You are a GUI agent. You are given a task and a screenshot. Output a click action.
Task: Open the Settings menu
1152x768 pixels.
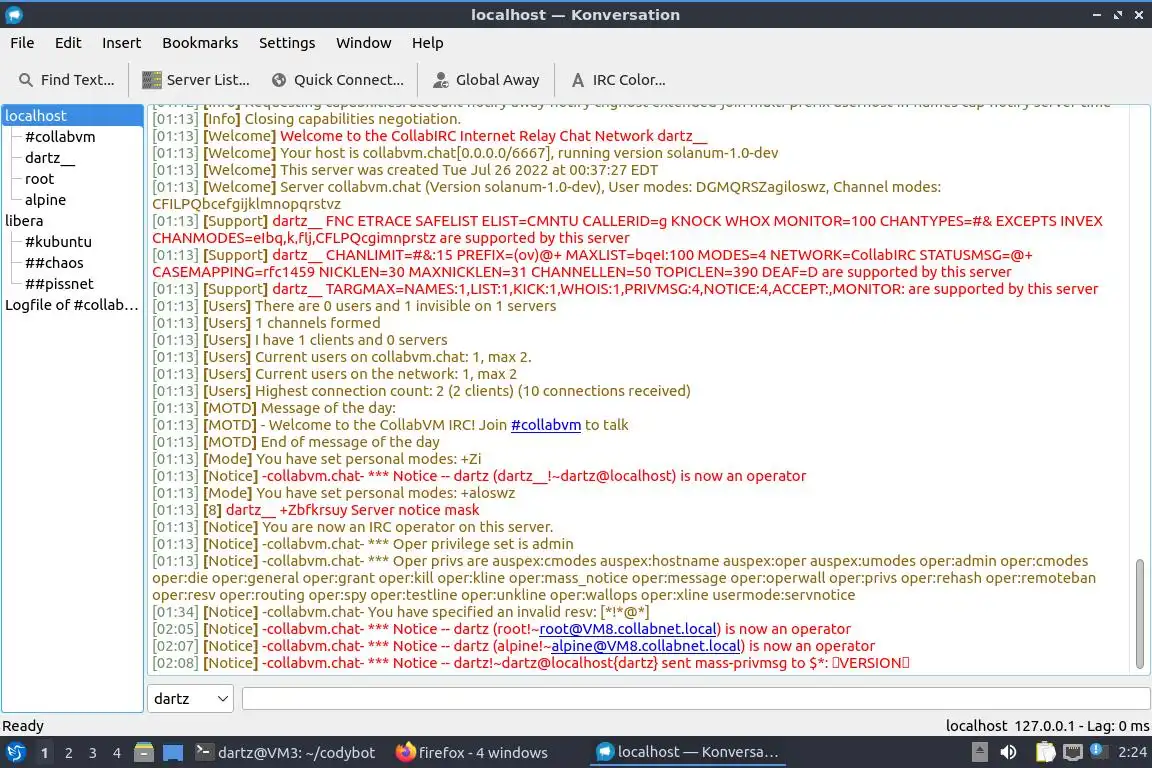(x=287, y=43)
